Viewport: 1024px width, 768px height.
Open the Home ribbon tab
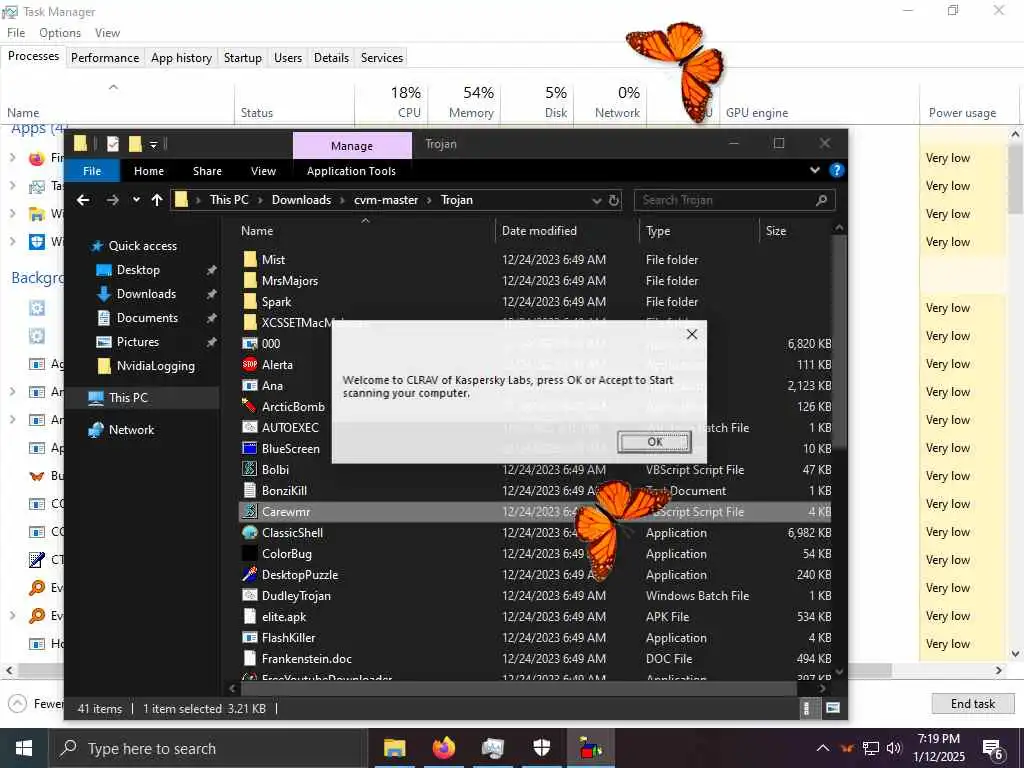click(149, 171)
